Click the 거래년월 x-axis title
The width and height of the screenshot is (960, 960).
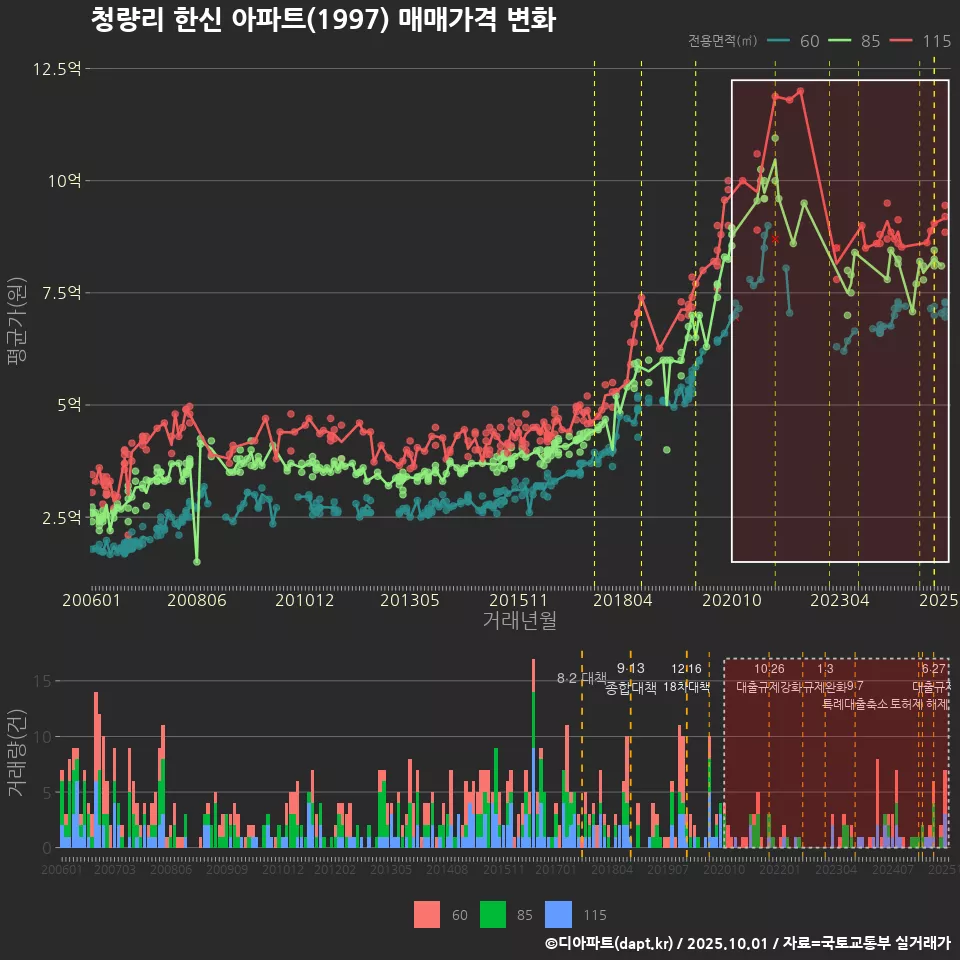point(519,621)
